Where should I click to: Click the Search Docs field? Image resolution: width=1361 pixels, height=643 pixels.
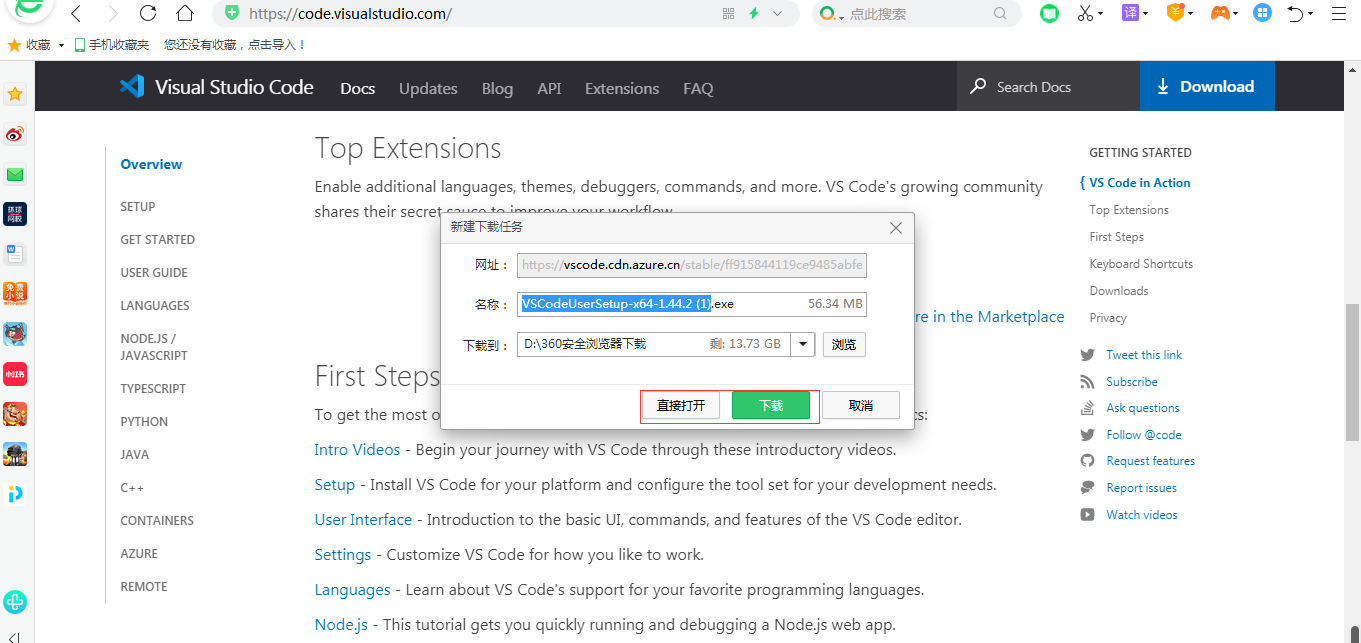tap(1048, 87)
